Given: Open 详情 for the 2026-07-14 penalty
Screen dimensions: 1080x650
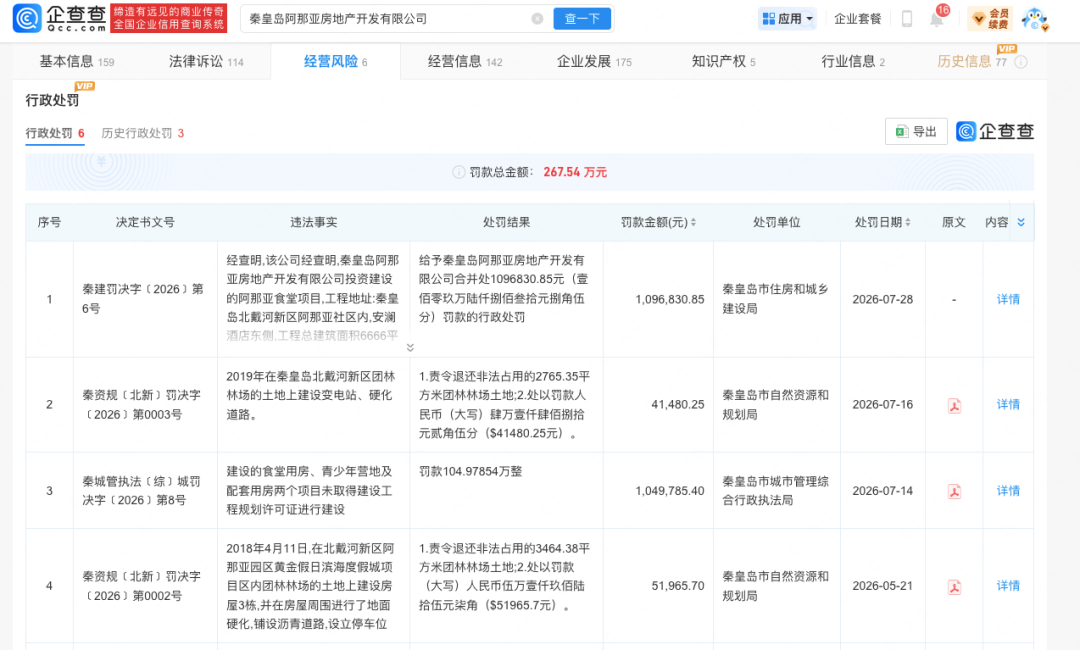Looking at the screenshot, I should point(1008,490).
